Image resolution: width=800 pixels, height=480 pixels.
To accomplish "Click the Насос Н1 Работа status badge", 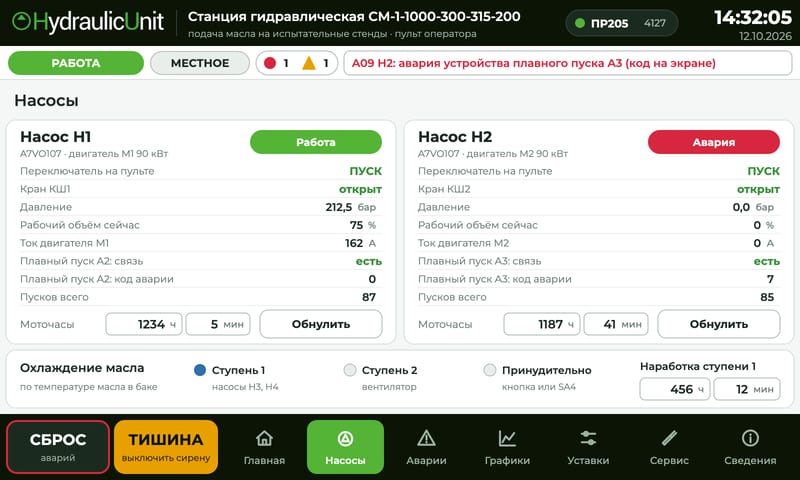I will click(316, 142).
